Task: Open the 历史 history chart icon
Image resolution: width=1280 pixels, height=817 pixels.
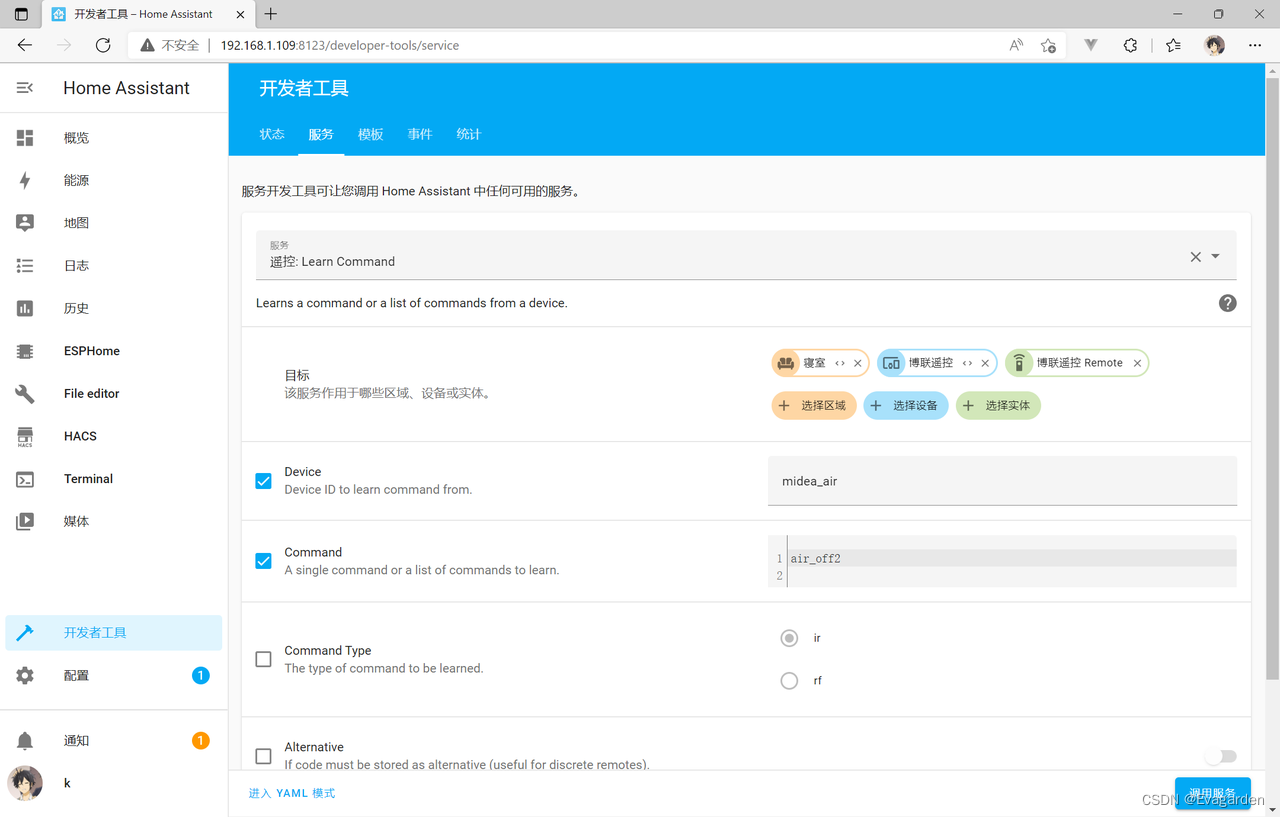Action: pos(25,308)
